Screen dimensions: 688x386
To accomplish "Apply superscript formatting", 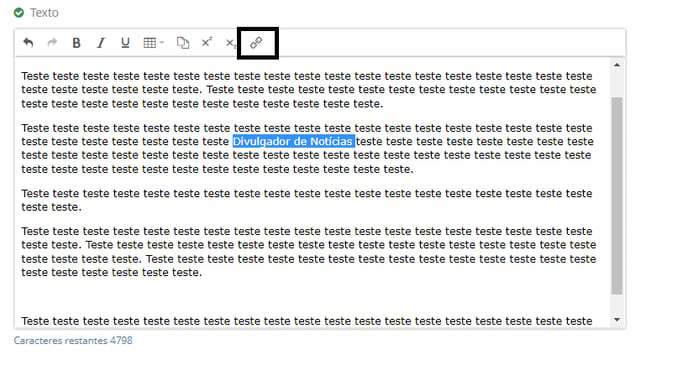I will pos(207,42).
